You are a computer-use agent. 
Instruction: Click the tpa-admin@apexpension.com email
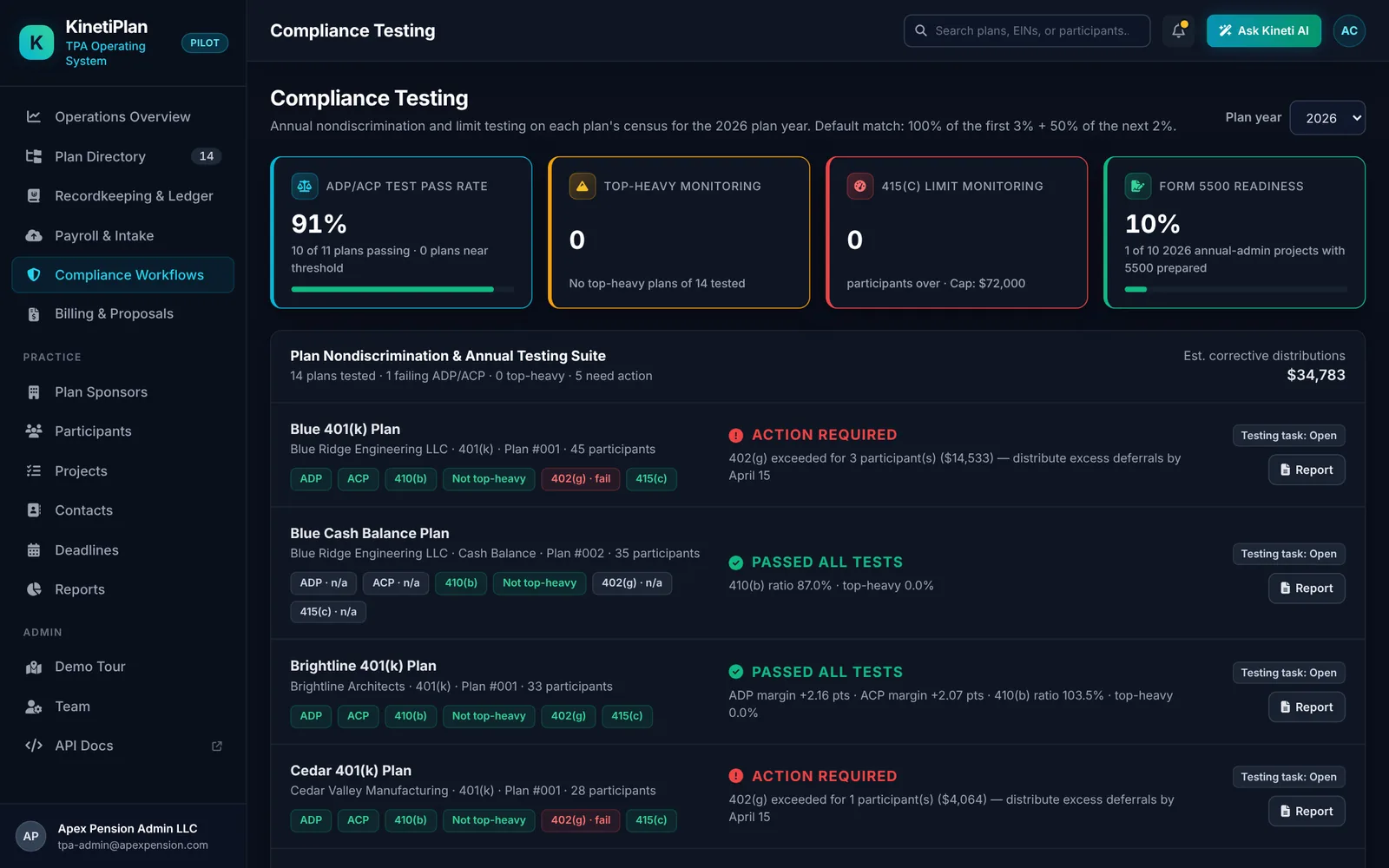point(133,845)
